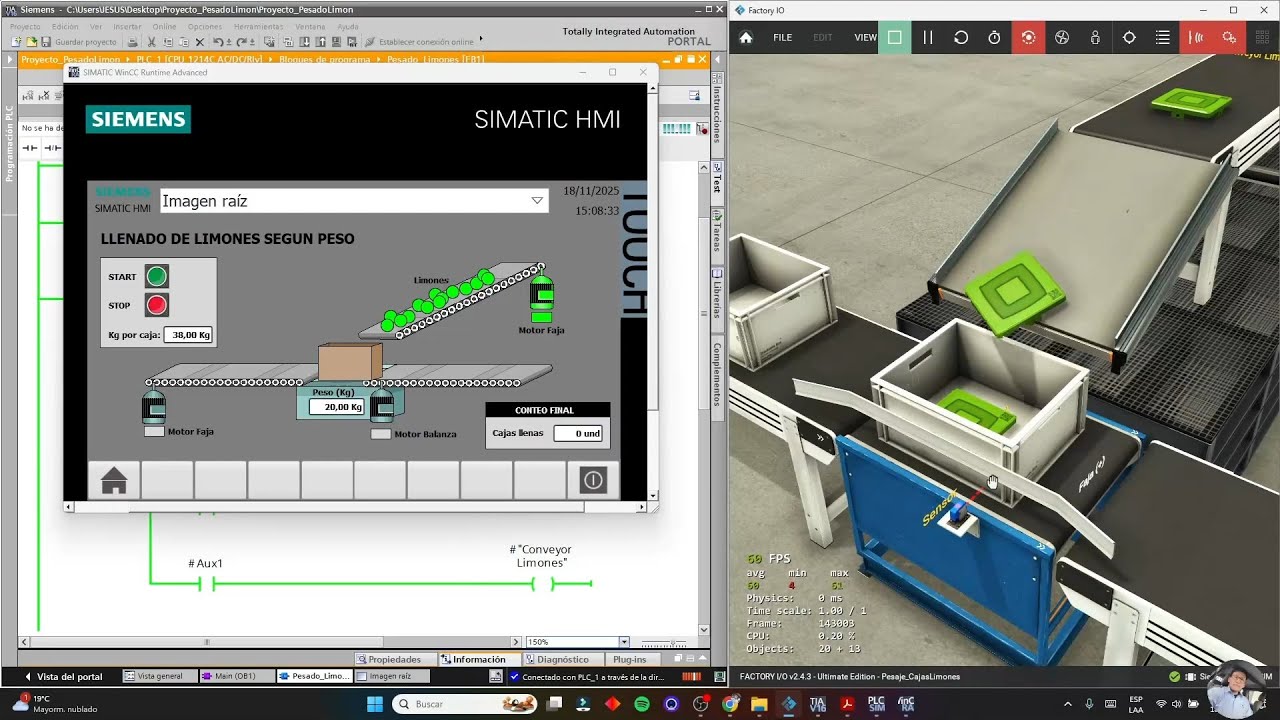Click Kg por caja 38,00 Kg field
The width and height of the screenshot is (1280, 720).
tap(187, 335)
